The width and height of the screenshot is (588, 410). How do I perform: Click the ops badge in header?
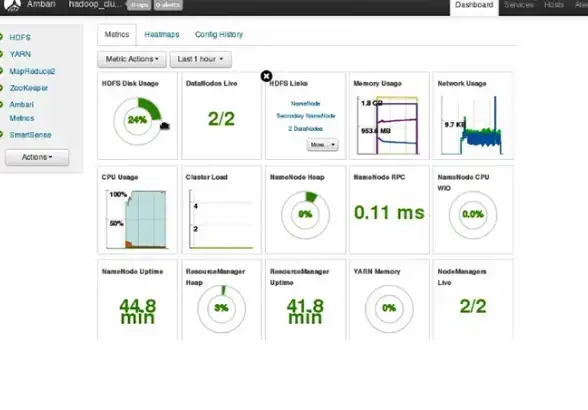click(x=139, y=5)
